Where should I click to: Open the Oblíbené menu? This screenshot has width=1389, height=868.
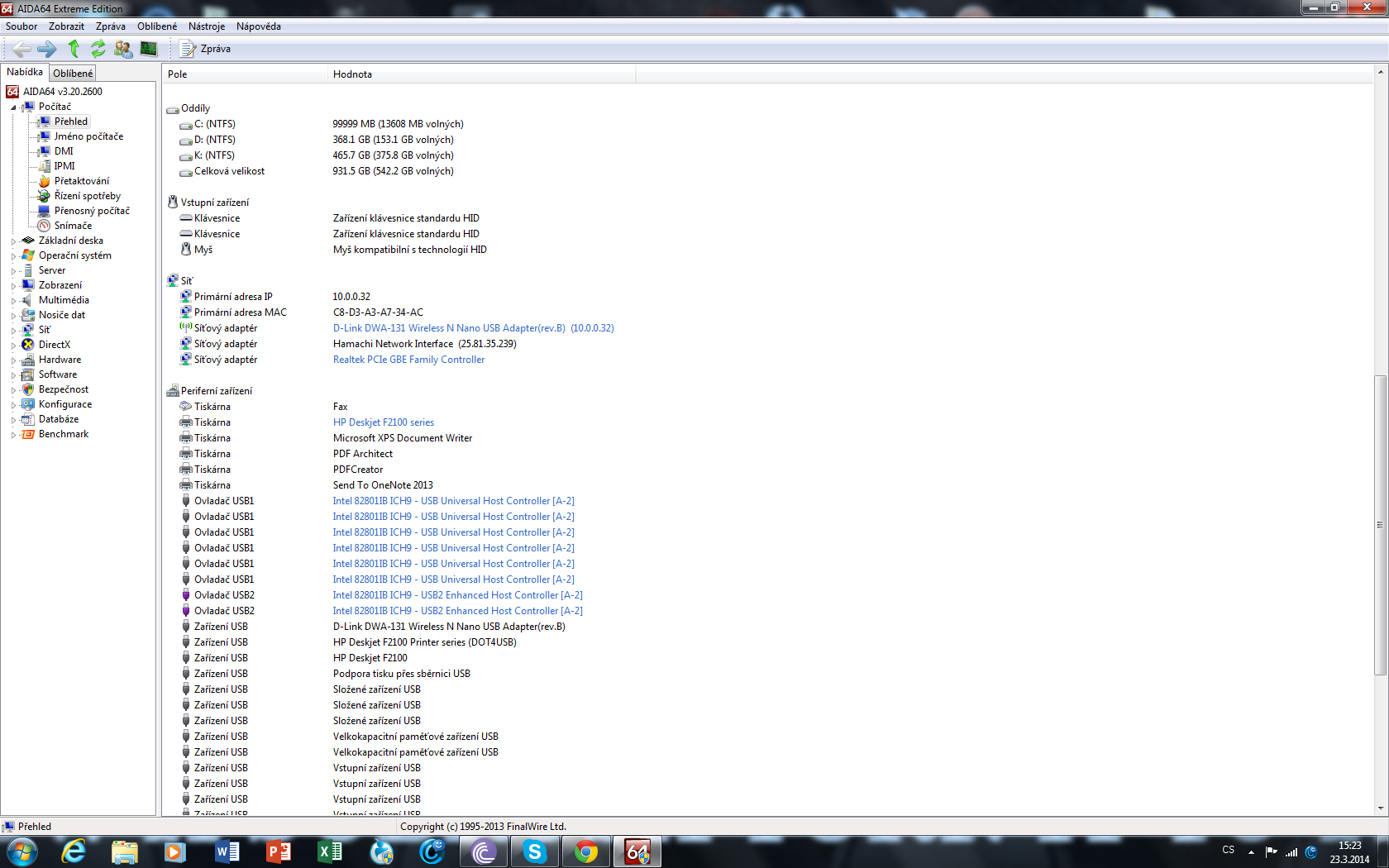[157, 26]
